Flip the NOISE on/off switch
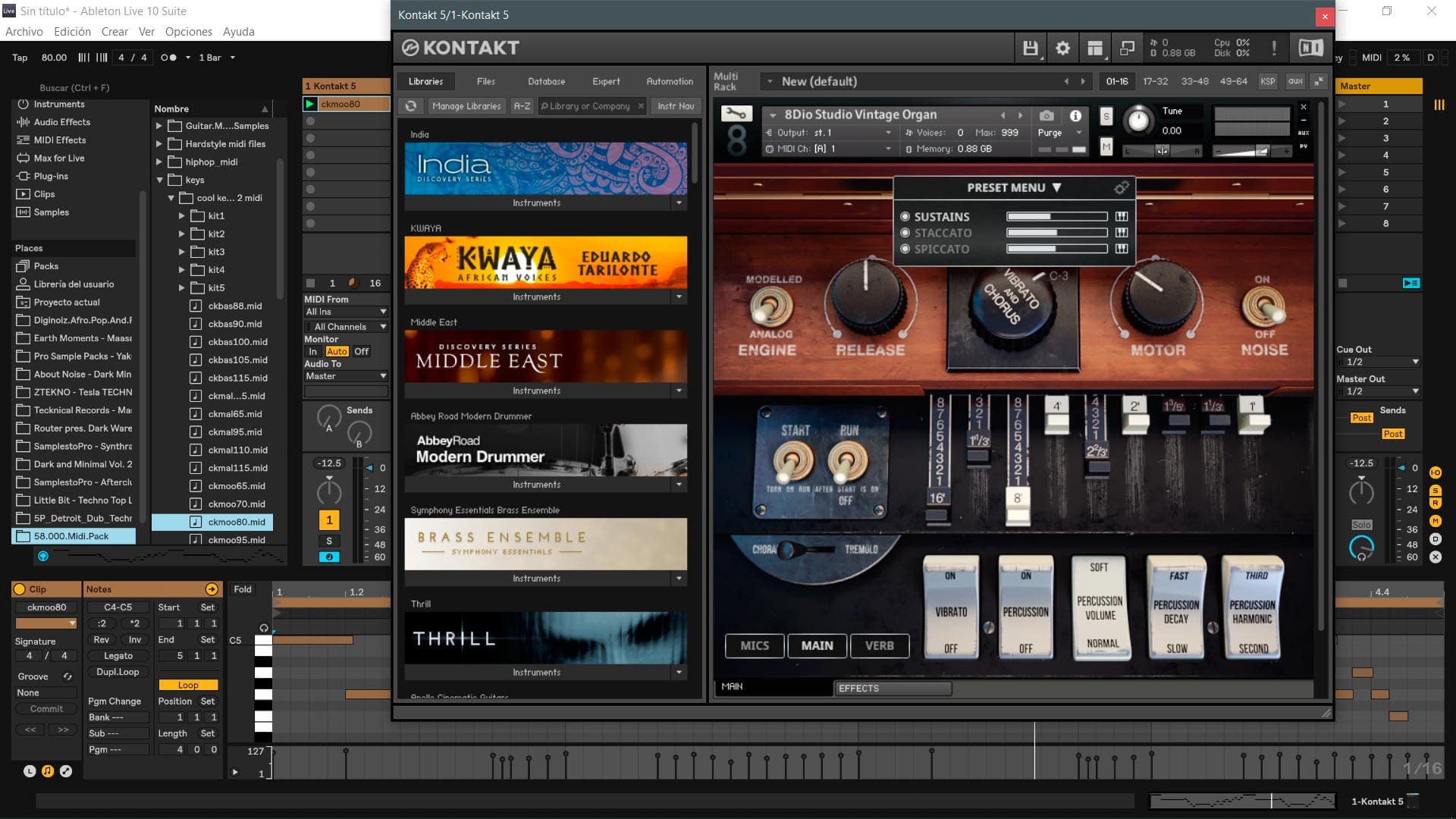 pos(1263,307)
